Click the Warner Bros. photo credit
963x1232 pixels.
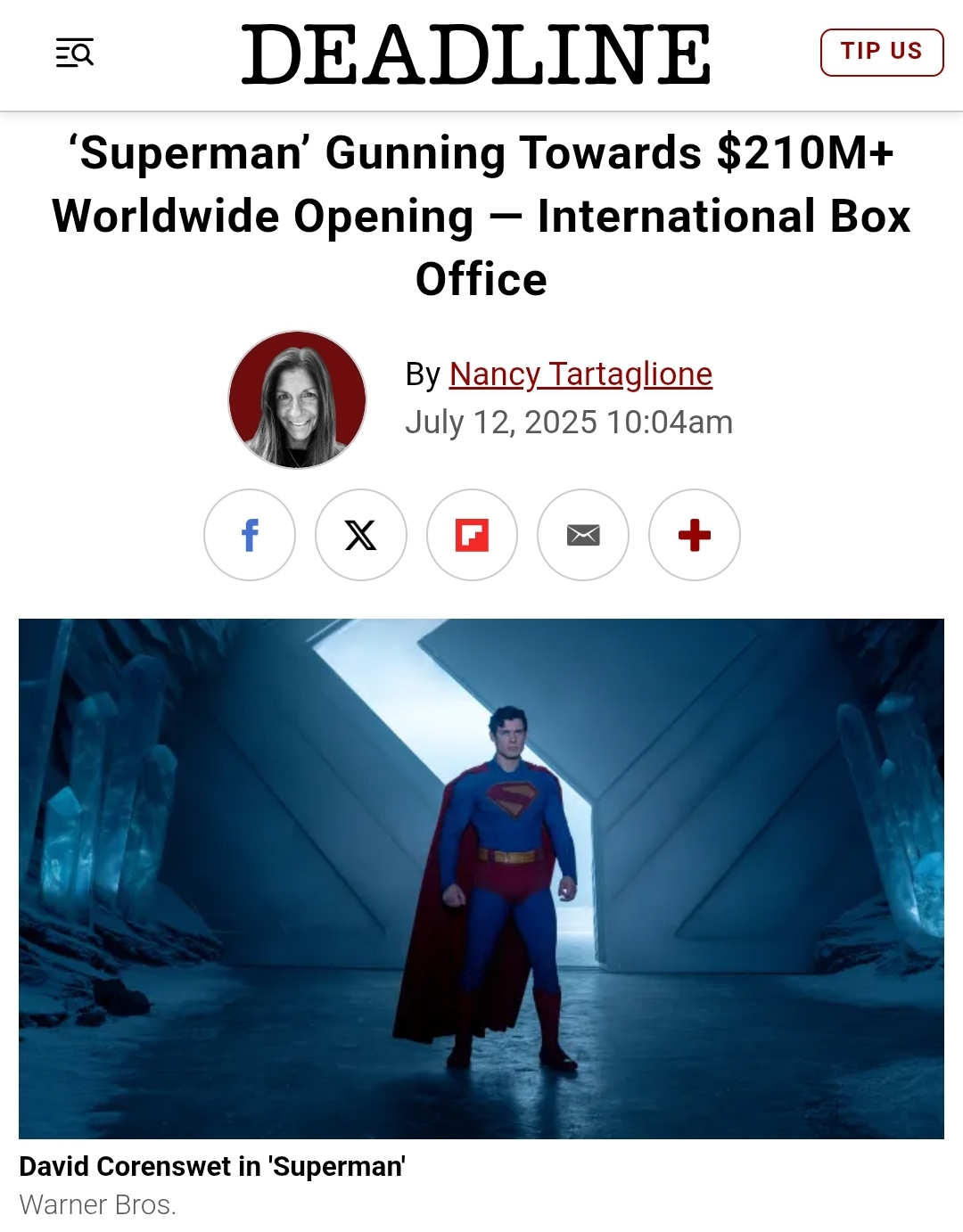point(98,1204)
